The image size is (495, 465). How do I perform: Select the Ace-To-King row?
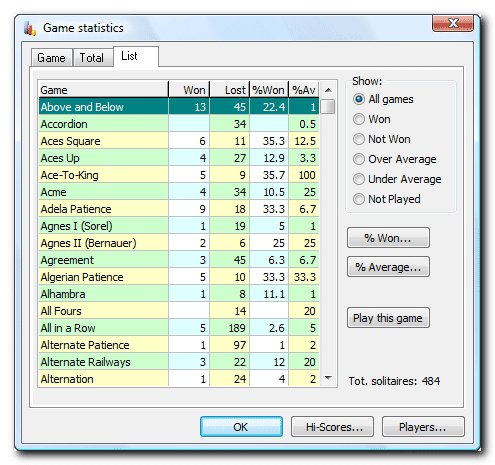click(179, 175)
